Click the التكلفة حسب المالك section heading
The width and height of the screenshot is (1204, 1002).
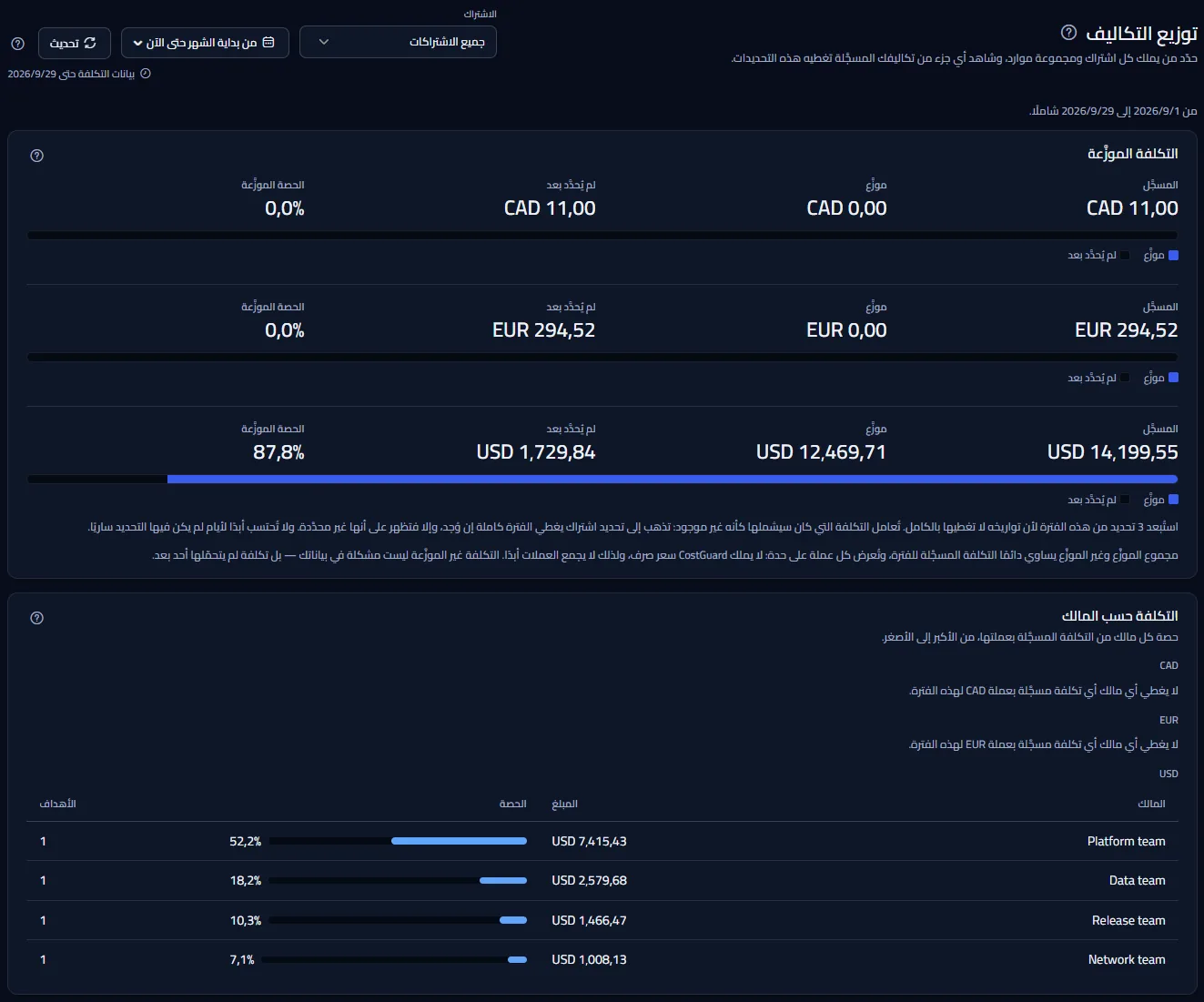click(1119, 616)
